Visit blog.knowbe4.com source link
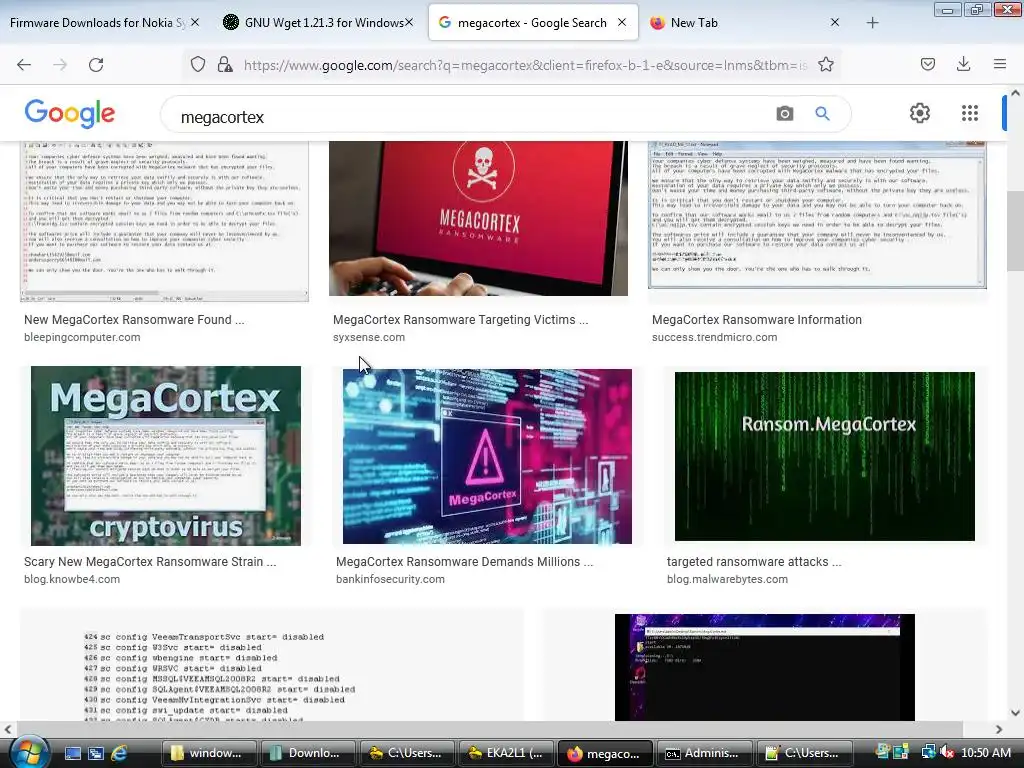Image resolution: width=1024 pixels, height=768 pixels. click(72, 579)
